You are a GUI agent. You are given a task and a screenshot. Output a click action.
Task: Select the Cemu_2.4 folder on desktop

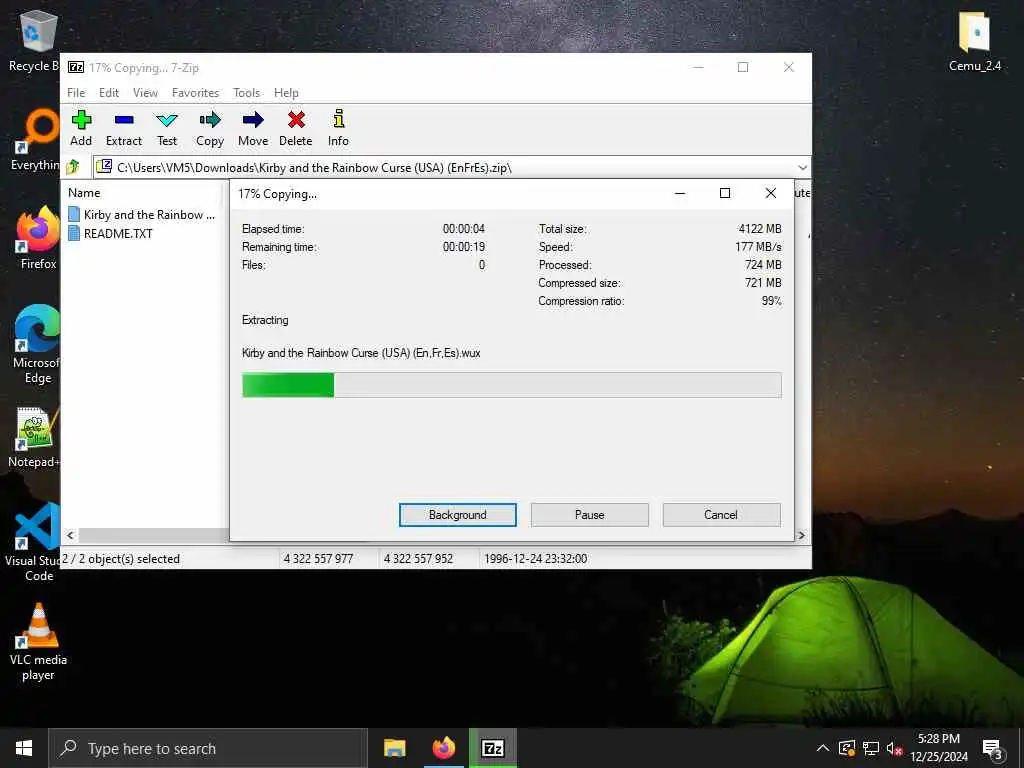[x=974, y=33]
